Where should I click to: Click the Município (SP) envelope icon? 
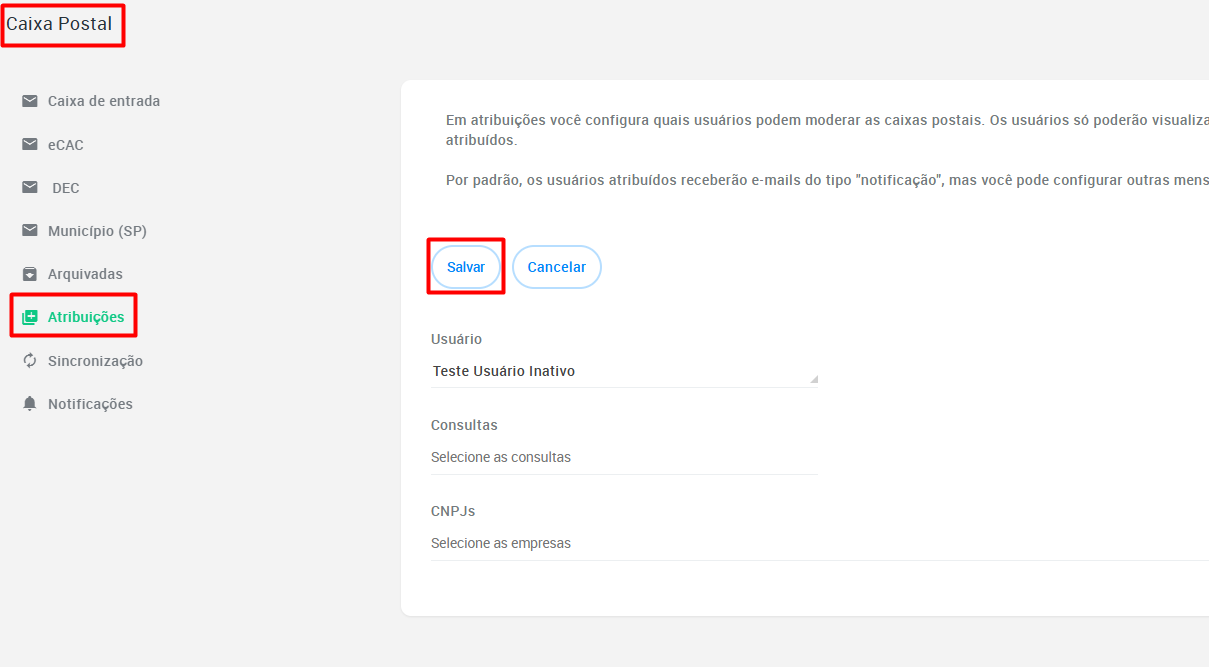pos(30,230)
